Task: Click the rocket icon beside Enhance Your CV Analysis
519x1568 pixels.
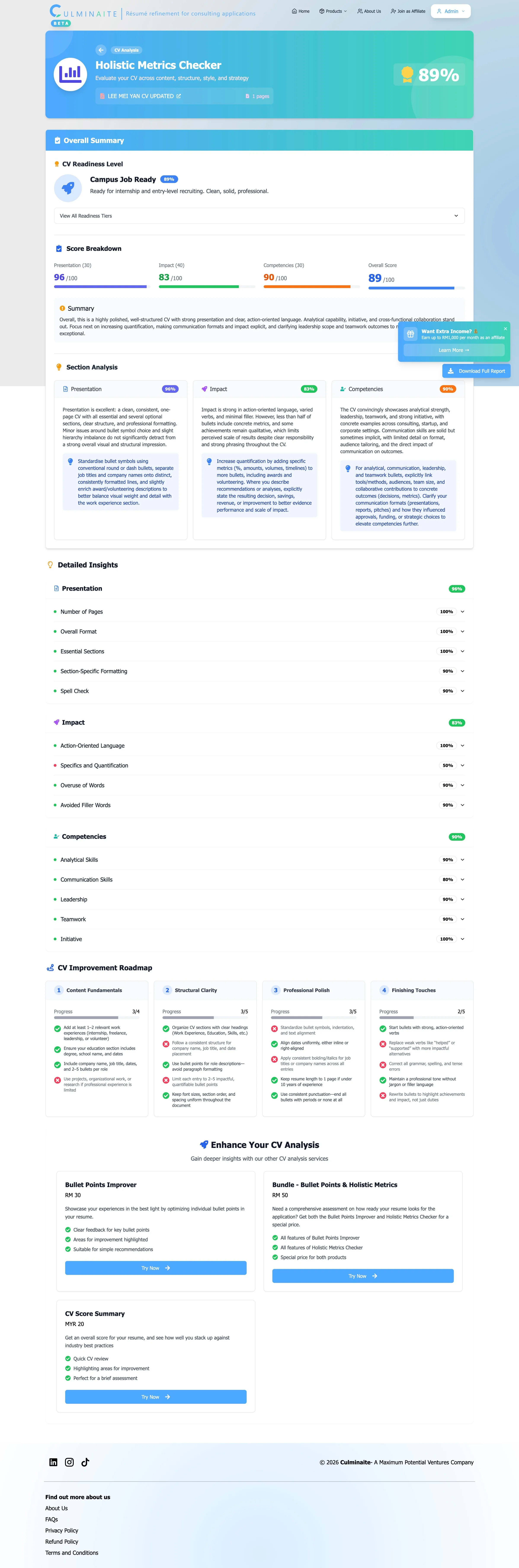Action: coord(204,1144)
